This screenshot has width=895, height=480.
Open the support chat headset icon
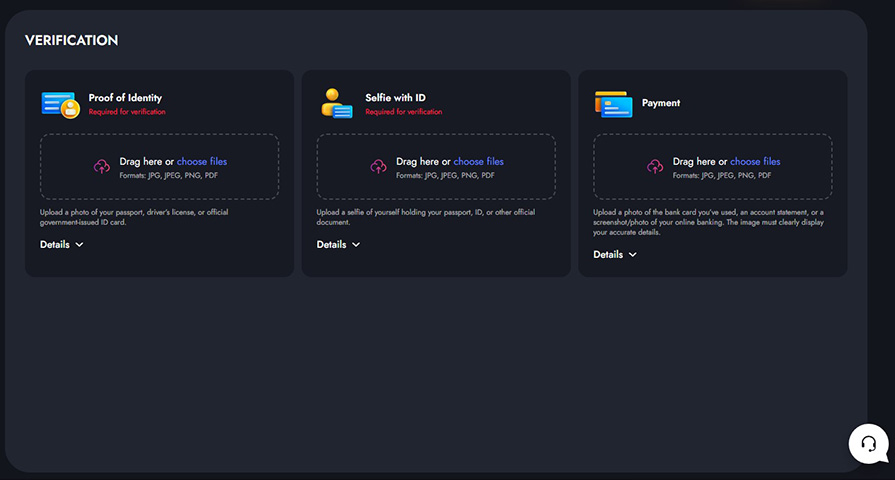click(868, 443)
